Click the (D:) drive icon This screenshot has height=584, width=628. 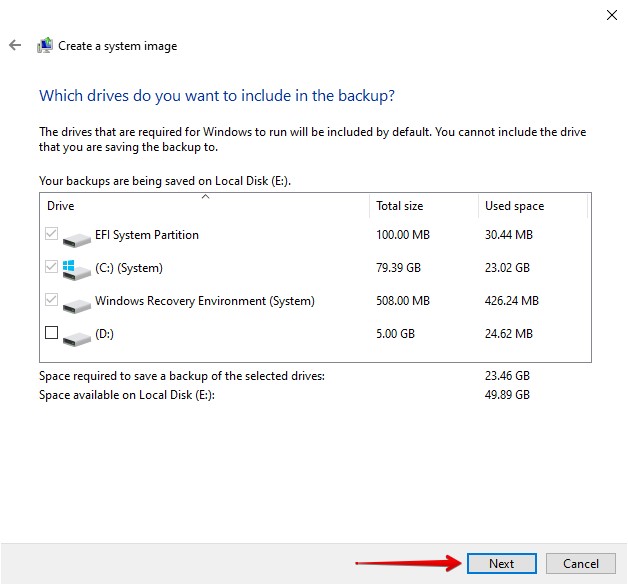[76, 338]
